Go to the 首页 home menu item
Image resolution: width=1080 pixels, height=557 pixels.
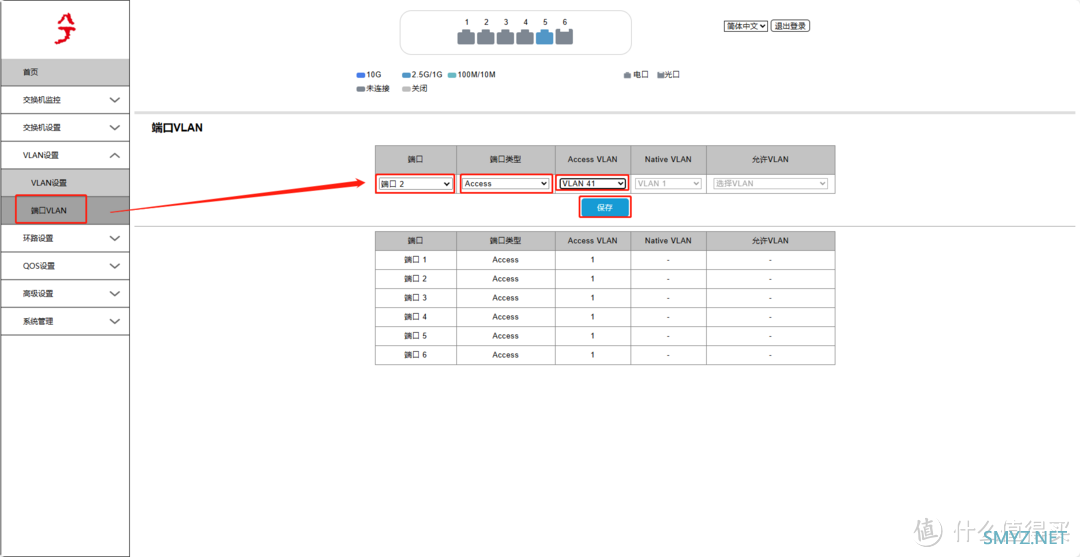point(65,72)
